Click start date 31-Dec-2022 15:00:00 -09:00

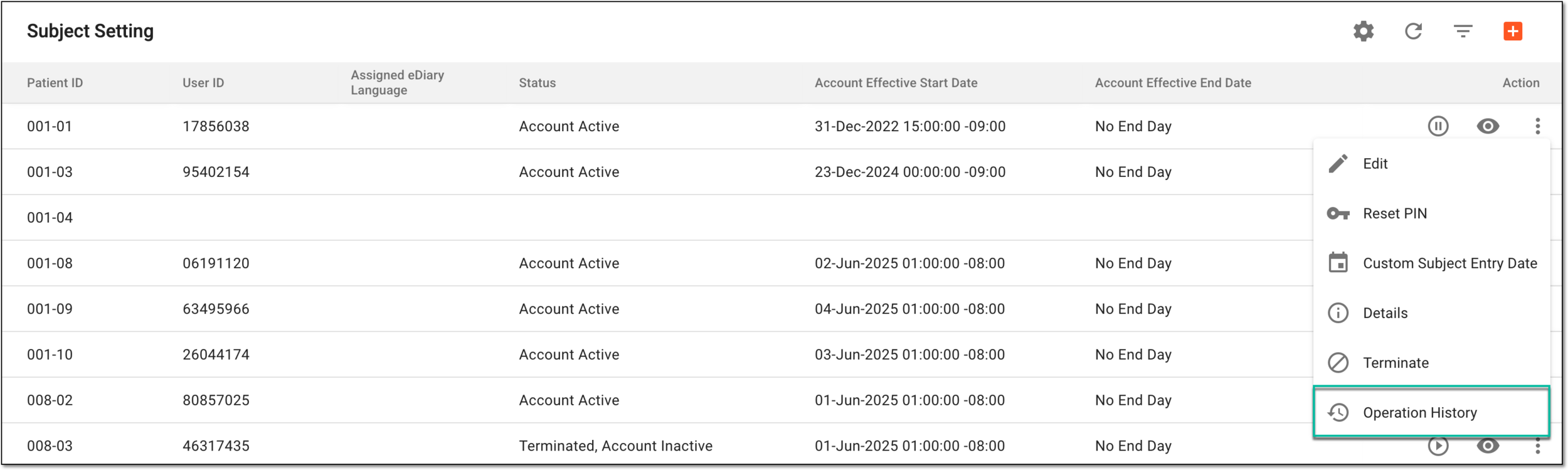pos(909,127)
